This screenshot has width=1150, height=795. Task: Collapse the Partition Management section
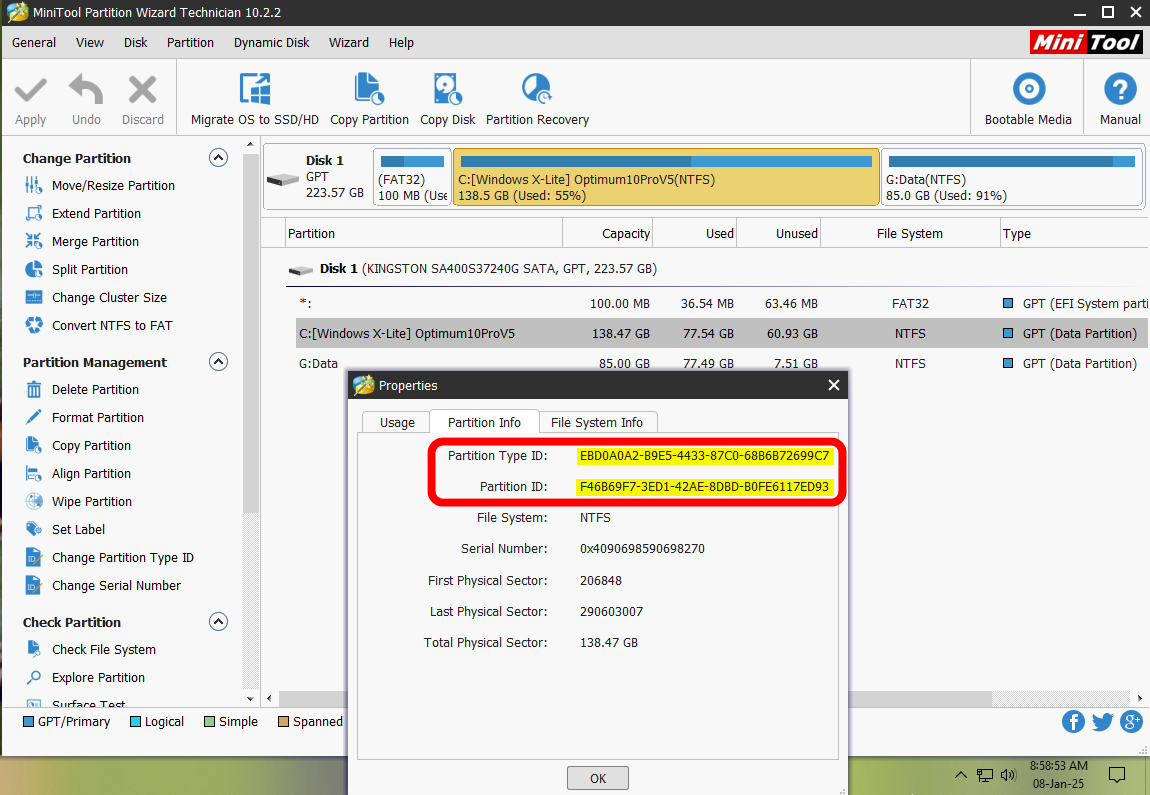click(x=219, y=362)
